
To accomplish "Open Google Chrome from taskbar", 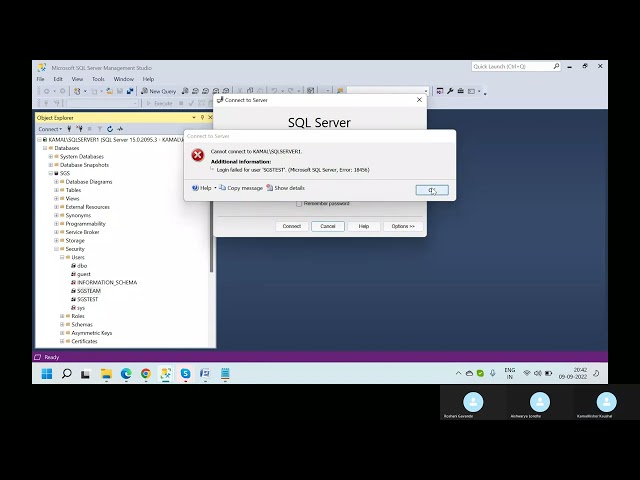I will click(146, 373).
